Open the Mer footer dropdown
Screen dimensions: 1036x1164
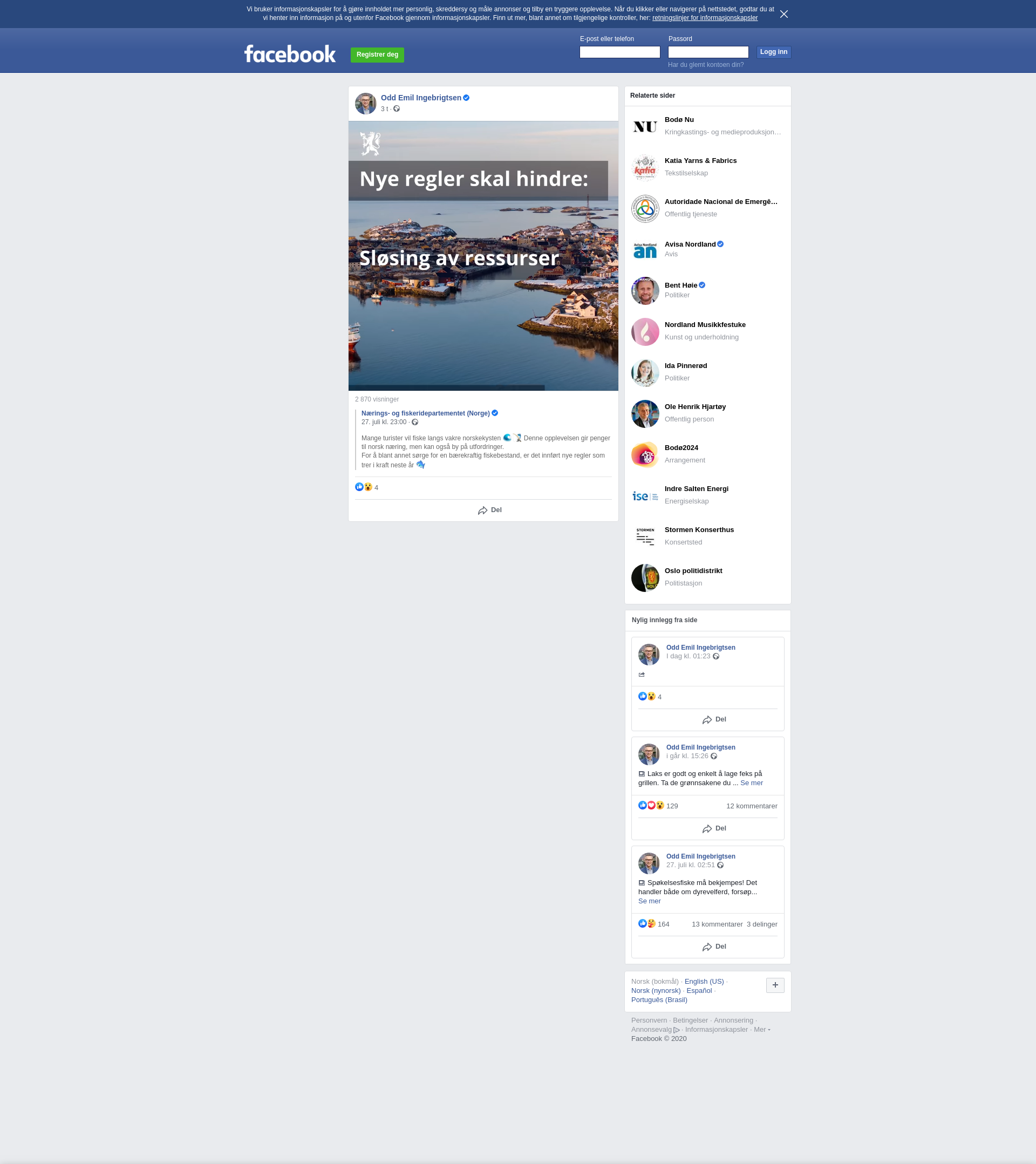pyautogui.click(x=761, y=1029)
